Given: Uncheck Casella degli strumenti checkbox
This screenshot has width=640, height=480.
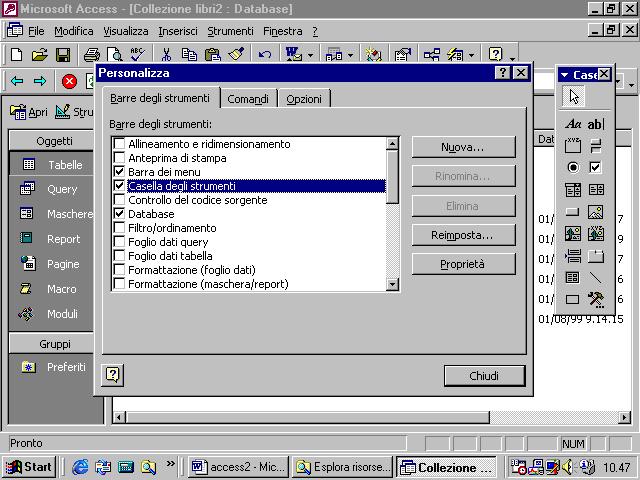Looking at the screenshot, I should click(119, 186).
